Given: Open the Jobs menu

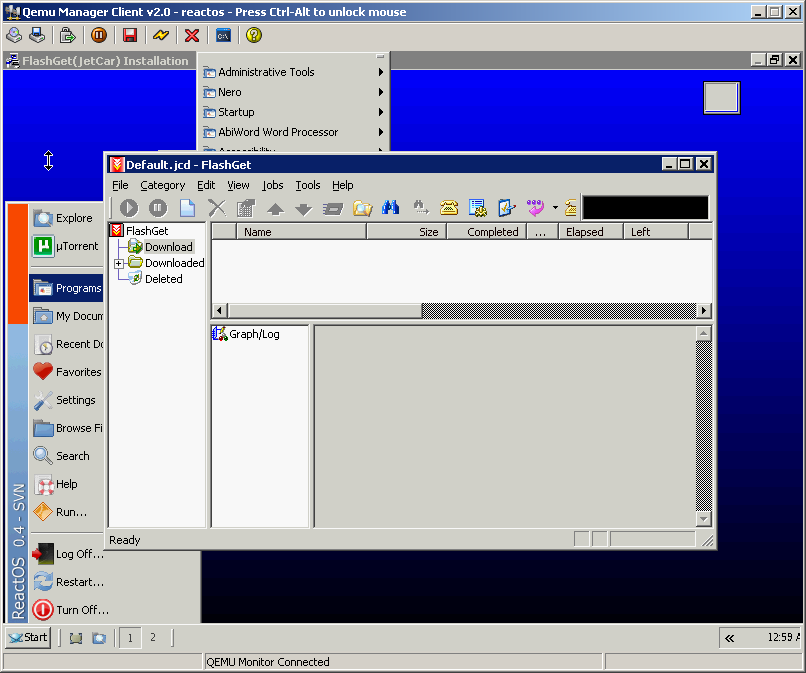Looking at the screenshot, I should coord(273,185).
